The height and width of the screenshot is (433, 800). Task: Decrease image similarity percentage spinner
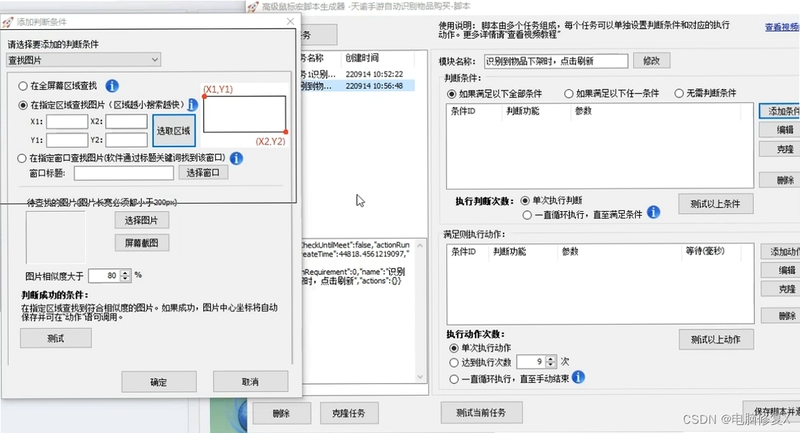click(x=125, y=279)
